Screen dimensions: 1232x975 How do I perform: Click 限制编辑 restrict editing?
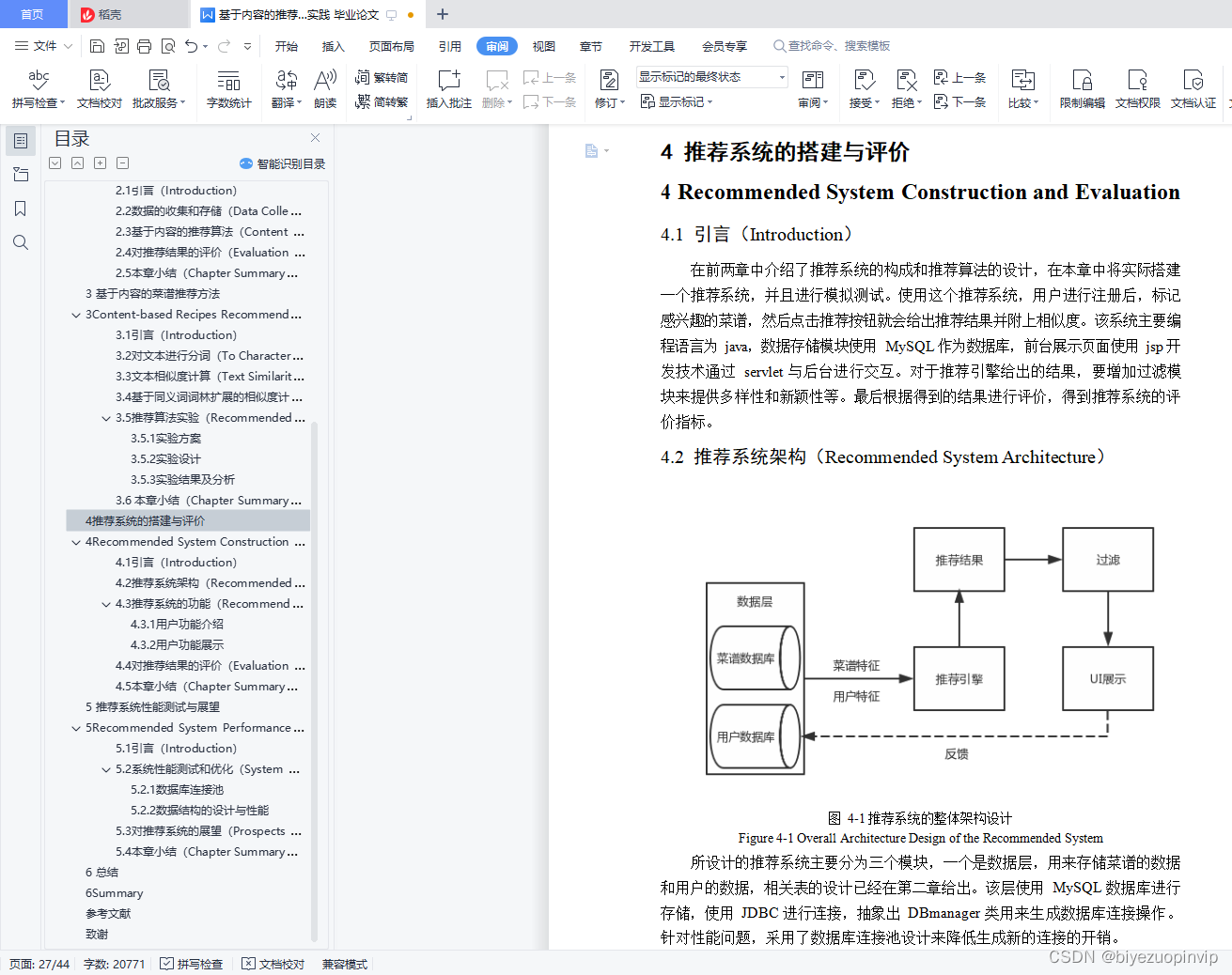[1083, 89]
